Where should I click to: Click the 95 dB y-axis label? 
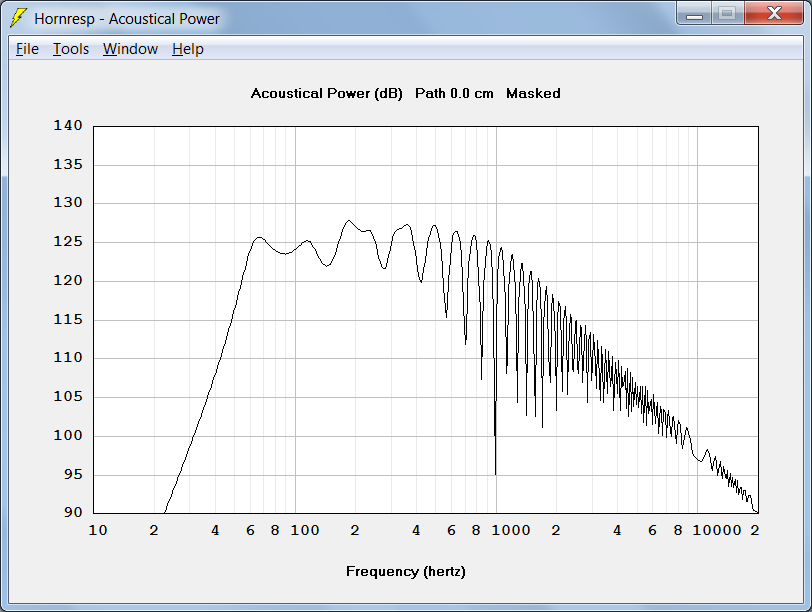pos(74,474)
